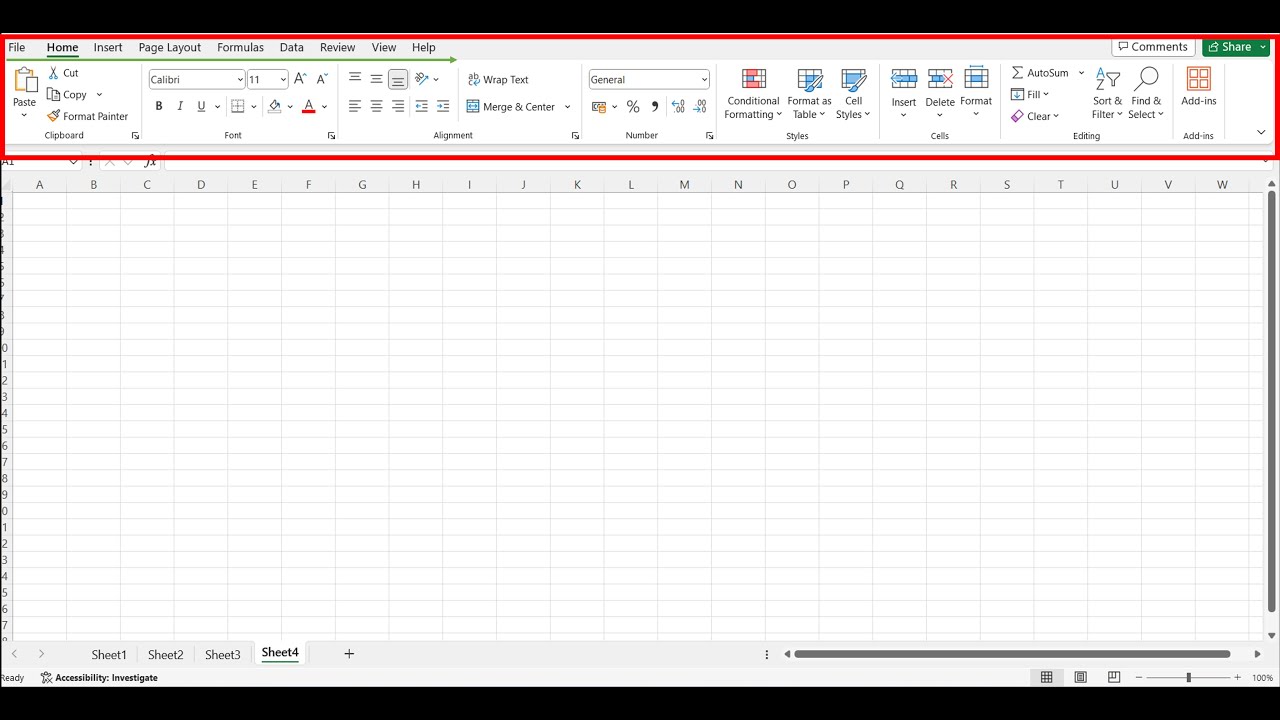Viewport: 1280px width, 720px height.
Task: Open the Cell Styles gallery
Action: pyautogui.click(x=853, y=94)
